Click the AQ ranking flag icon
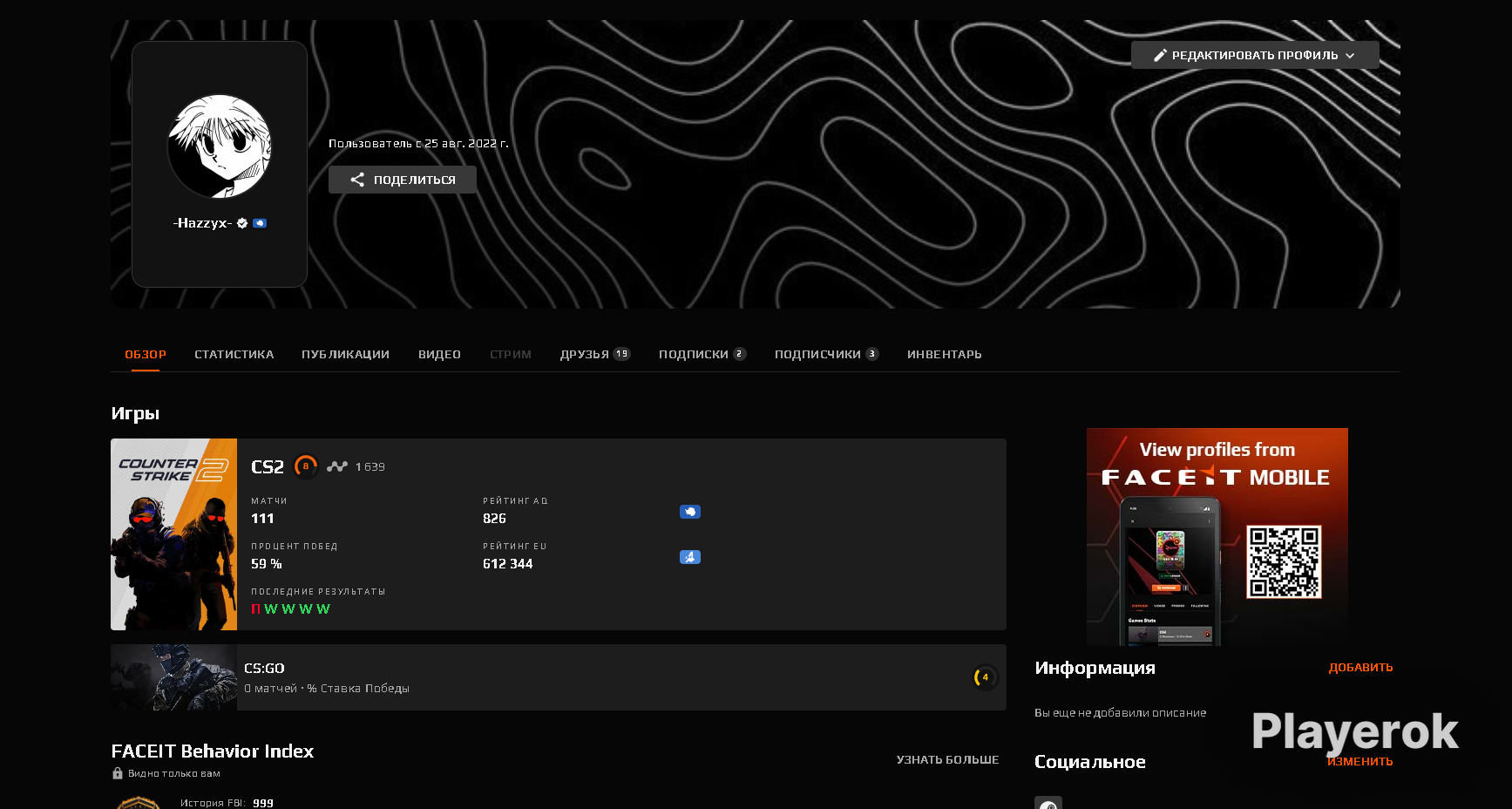1512x809 pixels. [x=690, y=512]
